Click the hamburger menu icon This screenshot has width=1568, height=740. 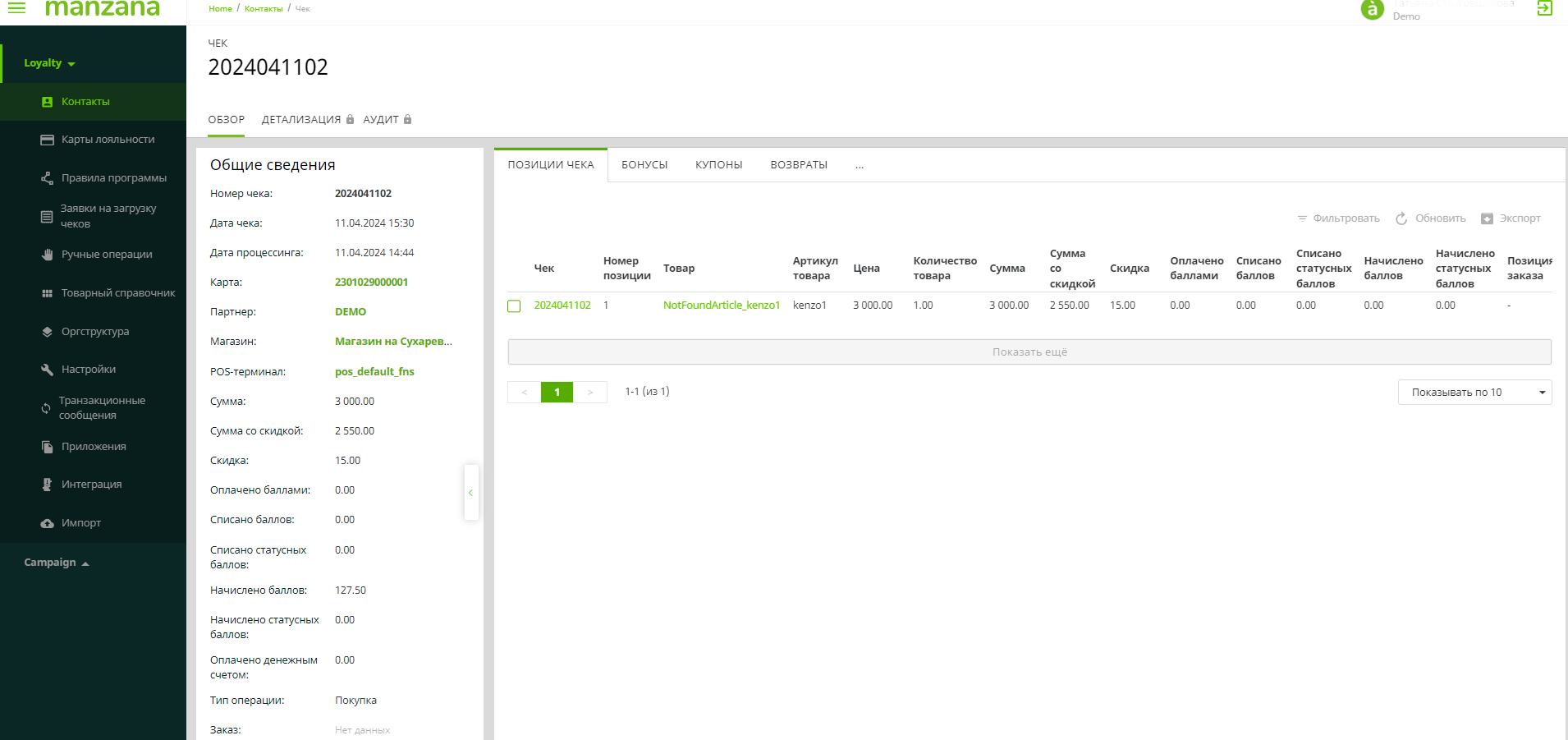(x=16, y=7)
